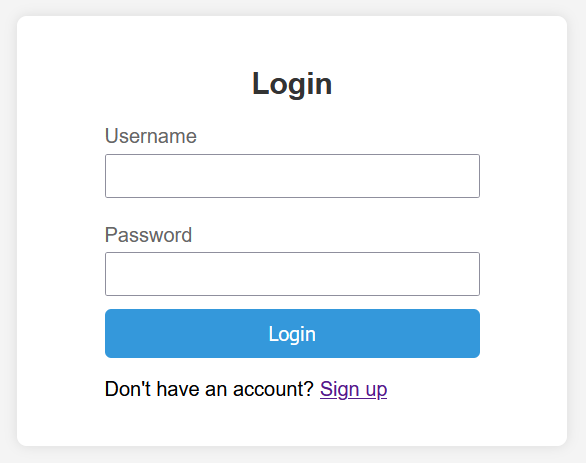Place cursor in the Password text box
The width and height of the screenshot is (586, 463).
pos(292,274)
